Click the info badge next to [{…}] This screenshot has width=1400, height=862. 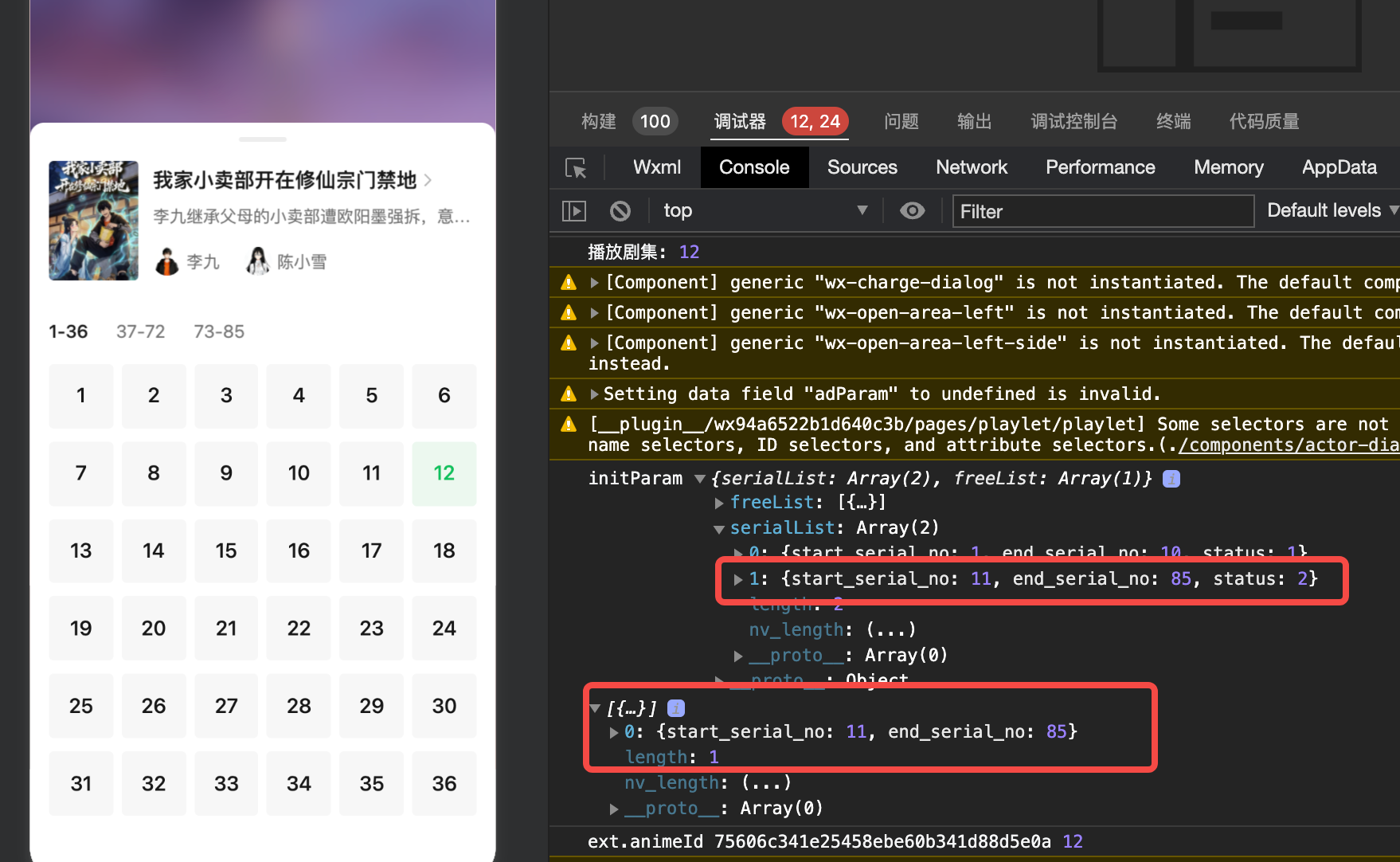[676, 708]
